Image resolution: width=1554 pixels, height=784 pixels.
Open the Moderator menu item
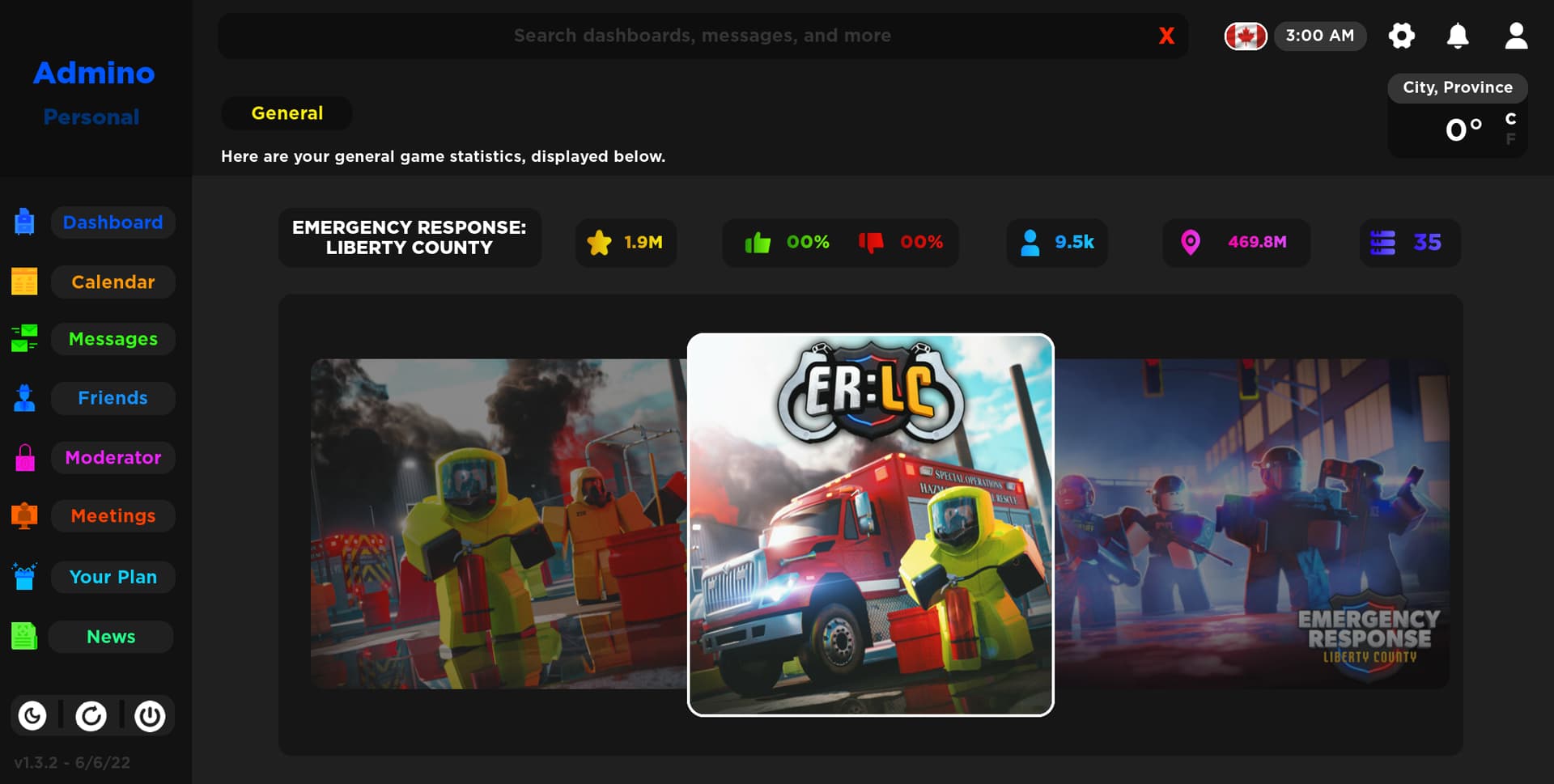[x=113, y=457]
